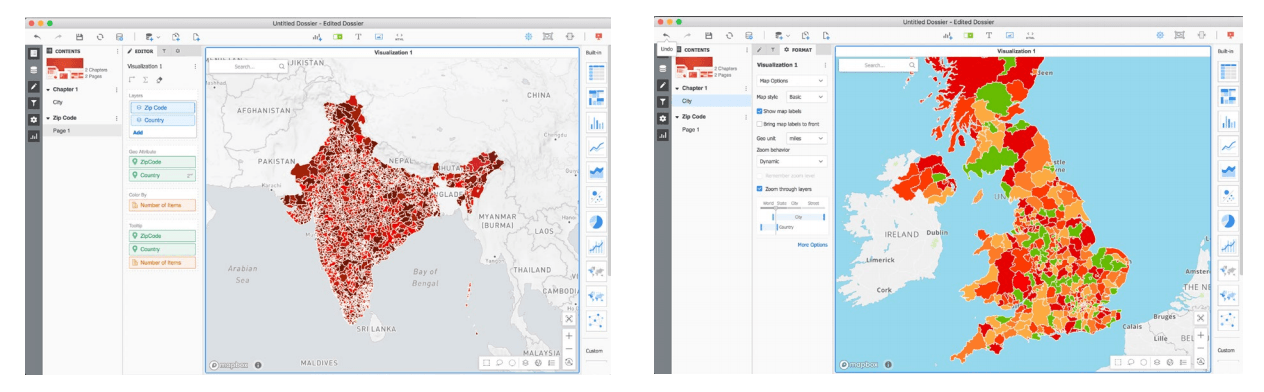Viewport: 1264px width, 392px height.
Task: Open the Zoom behavior Dynamic dropdown
Action: tap(791, 161)
